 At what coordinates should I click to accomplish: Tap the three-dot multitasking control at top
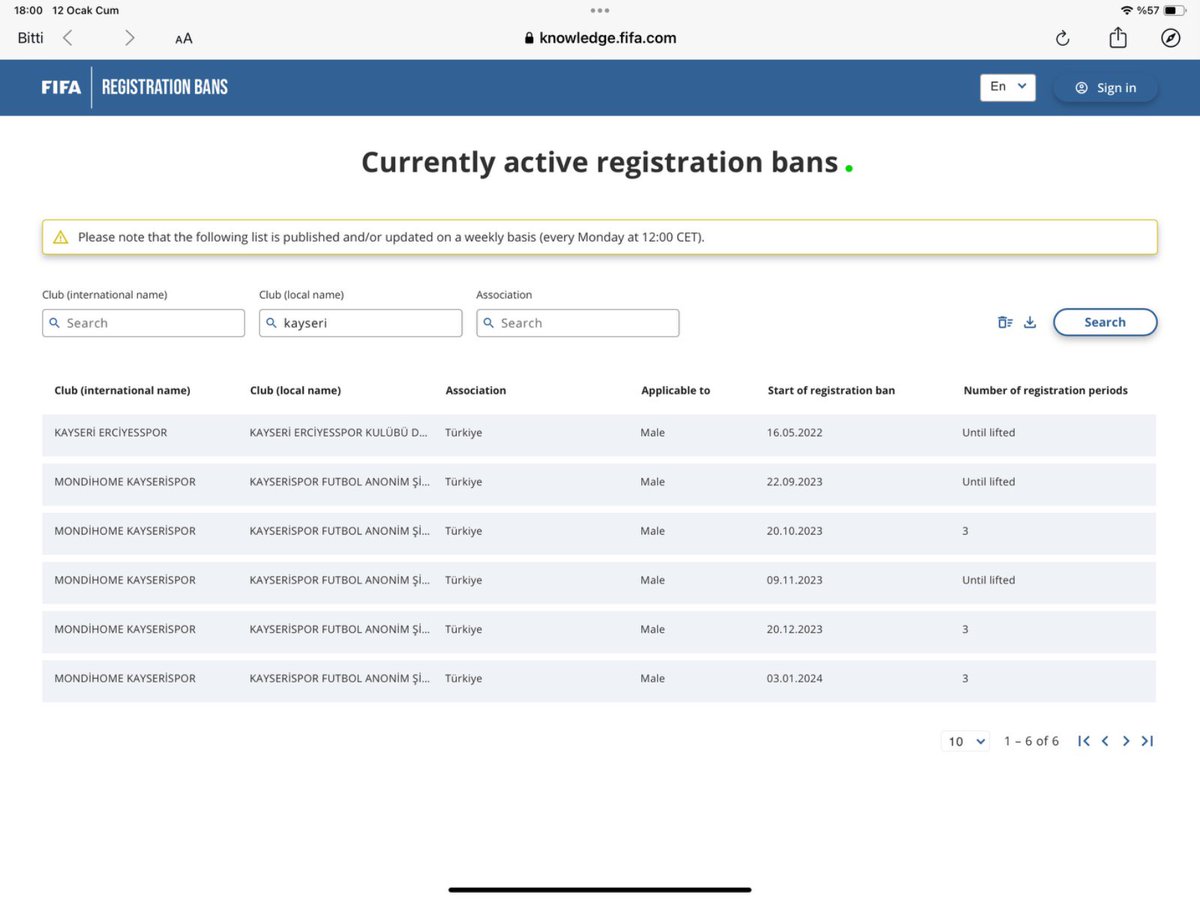[600, 10]
